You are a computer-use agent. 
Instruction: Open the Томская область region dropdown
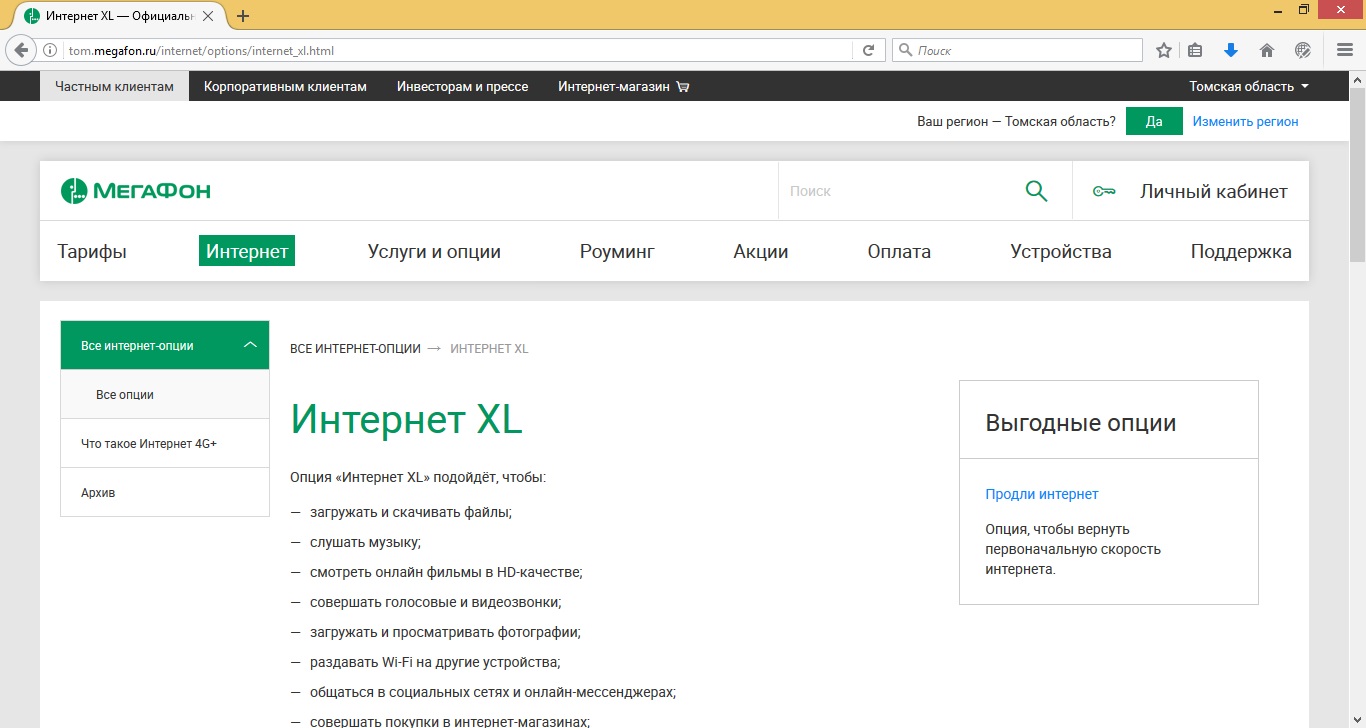[x=1248, y=87]
